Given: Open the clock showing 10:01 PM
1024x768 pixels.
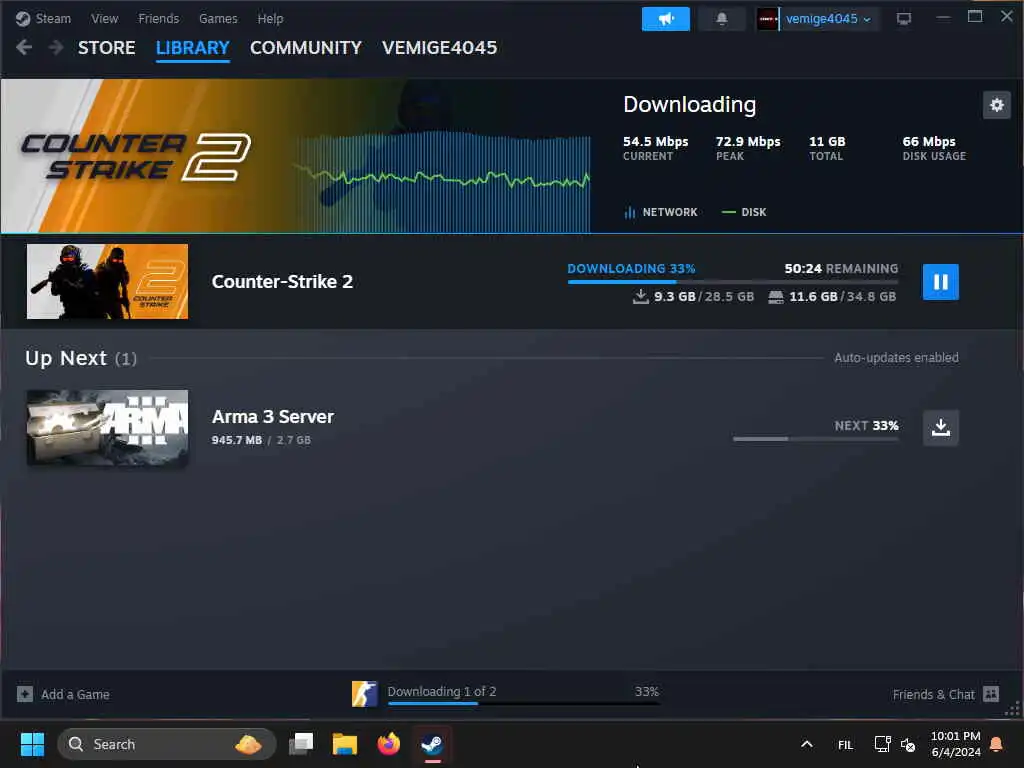Looking at the screenshot, I should point(955,744).
